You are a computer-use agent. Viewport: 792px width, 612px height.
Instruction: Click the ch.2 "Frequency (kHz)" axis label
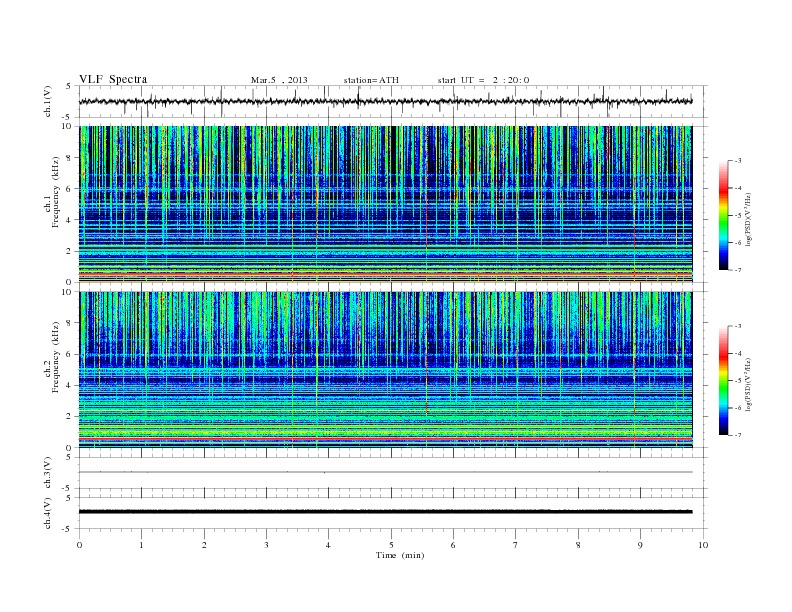(x=56, y=356)
